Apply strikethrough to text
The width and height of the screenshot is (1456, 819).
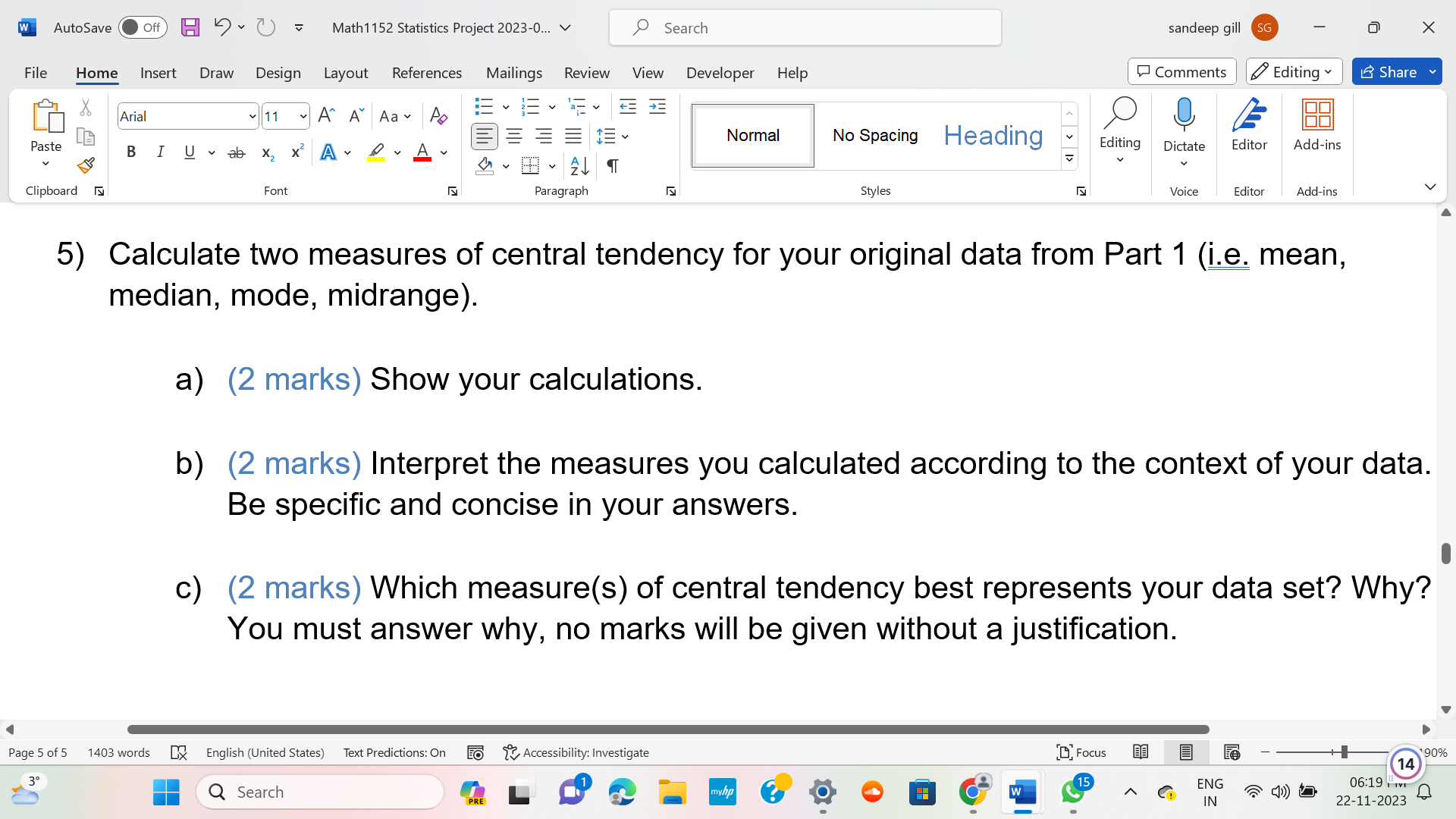point(236,152)
